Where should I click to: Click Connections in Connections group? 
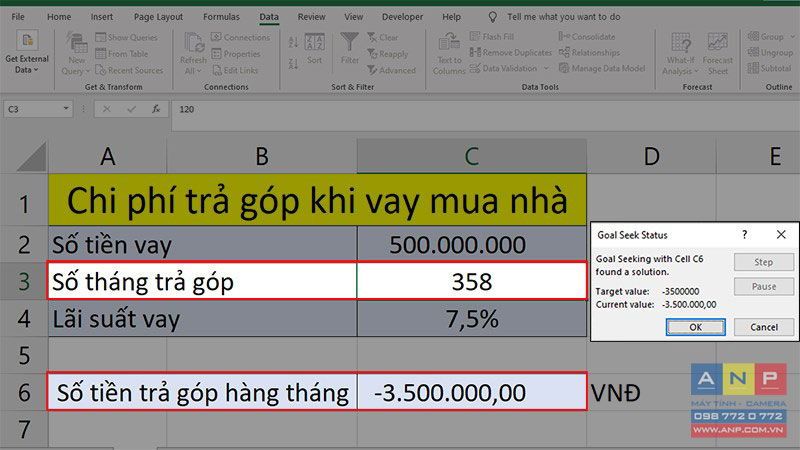tap(240, 37)
